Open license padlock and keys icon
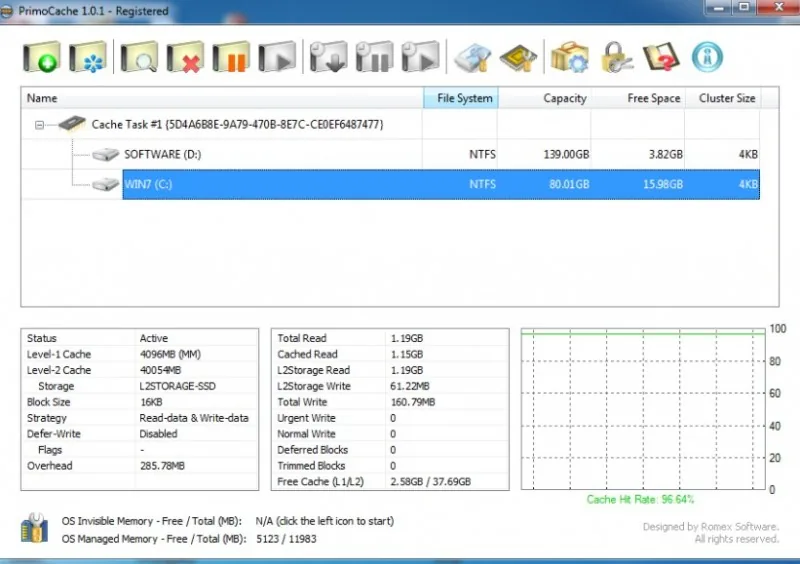 point(616,57)
